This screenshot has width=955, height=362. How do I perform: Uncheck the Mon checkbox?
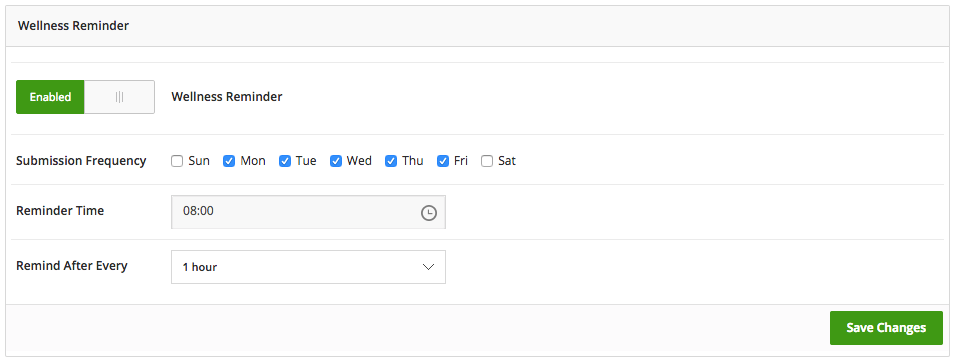[x=229, y=161]
